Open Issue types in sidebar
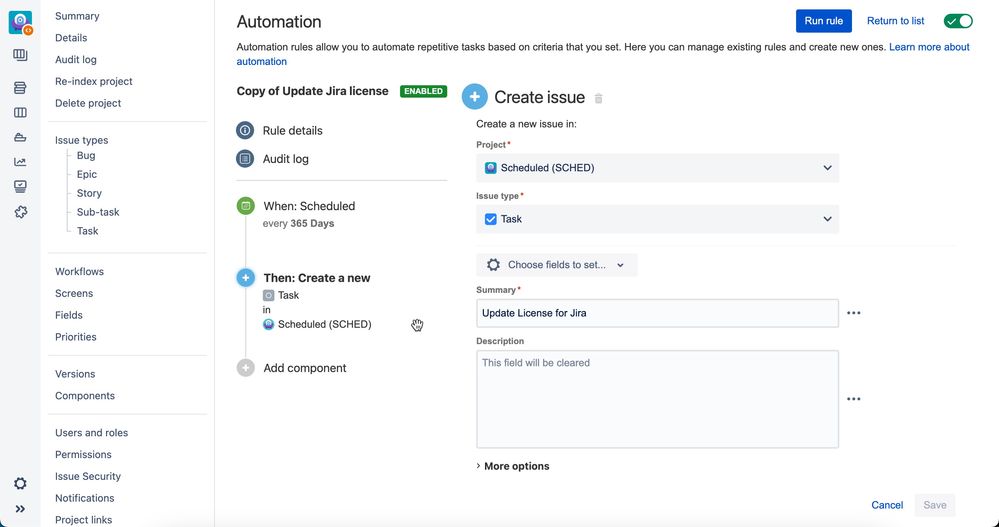This screenshot has width=999, height=527. (x=82, y=140)
